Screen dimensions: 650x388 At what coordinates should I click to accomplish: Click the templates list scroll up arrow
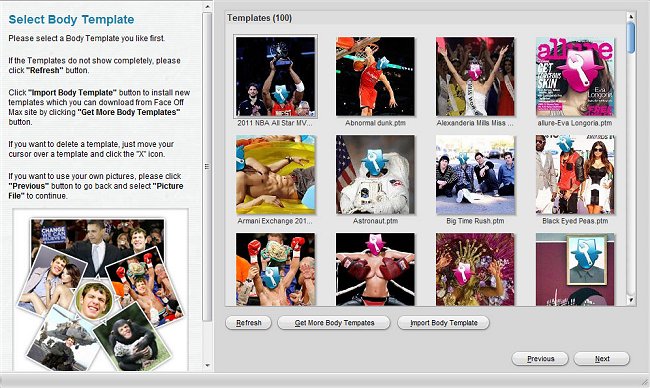(631, 17)
